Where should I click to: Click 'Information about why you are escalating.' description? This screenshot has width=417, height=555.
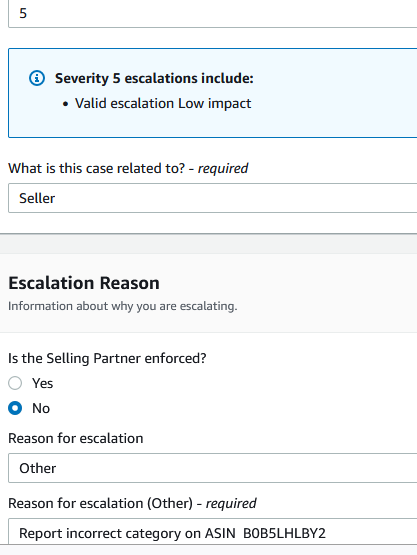tap(123, 306)
